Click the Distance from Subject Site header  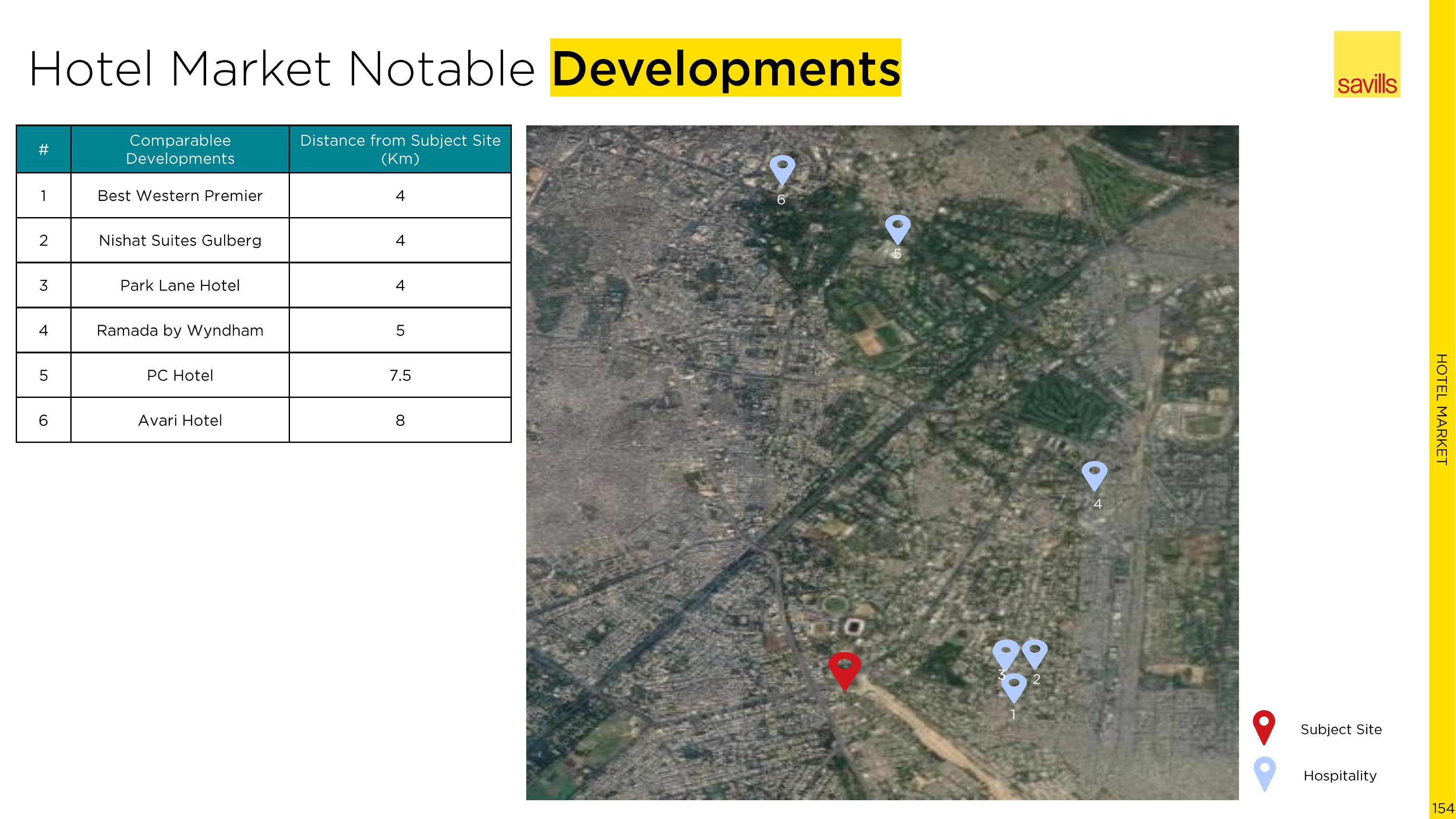pyautogui.click(x=400, y=149)
